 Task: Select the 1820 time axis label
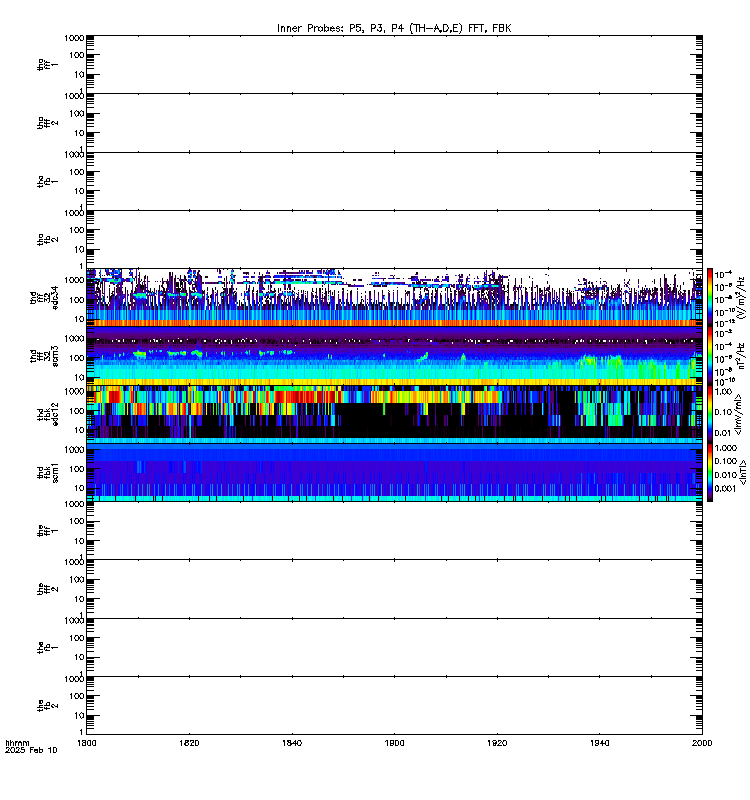(x=189, y=743)
